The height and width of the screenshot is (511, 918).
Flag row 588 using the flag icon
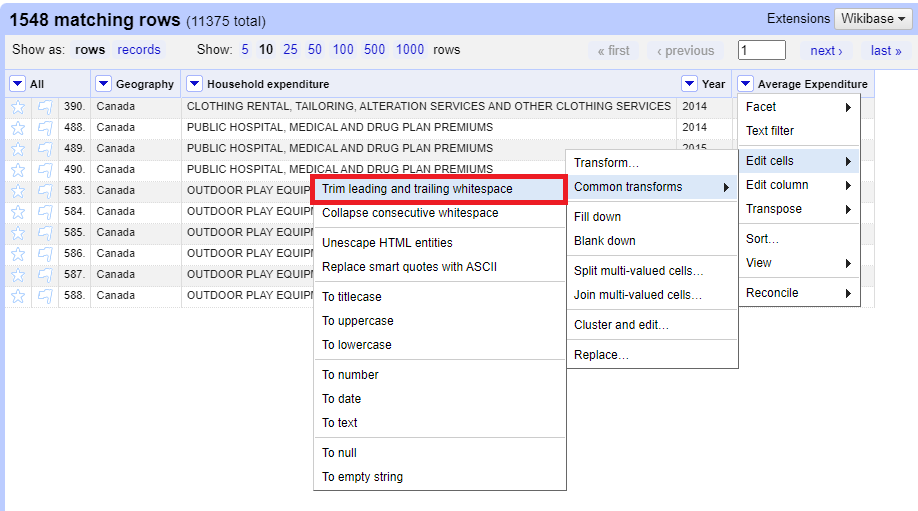[45, 296]
